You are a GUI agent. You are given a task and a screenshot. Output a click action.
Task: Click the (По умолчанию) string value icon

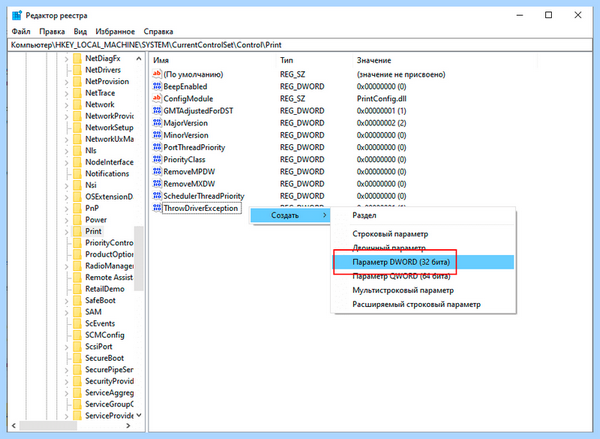tap(157, 74)
